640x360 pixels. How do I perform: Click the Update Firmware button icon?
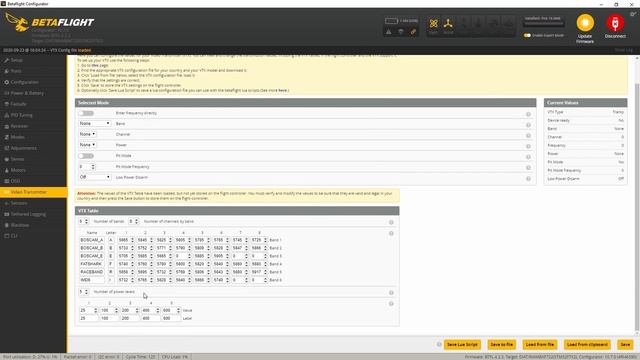pyautogui.click(x=585, y=23)
